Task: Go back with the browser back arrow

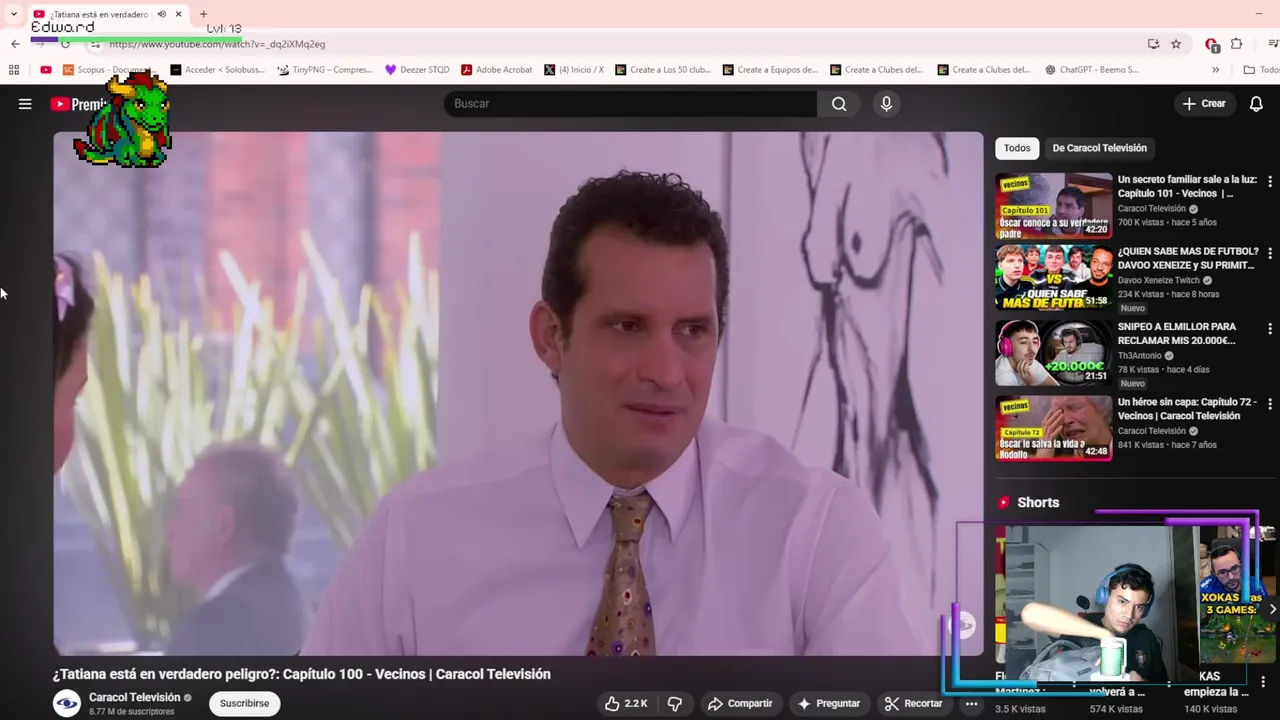Action: pyautogui.click(x=15, y=44)
